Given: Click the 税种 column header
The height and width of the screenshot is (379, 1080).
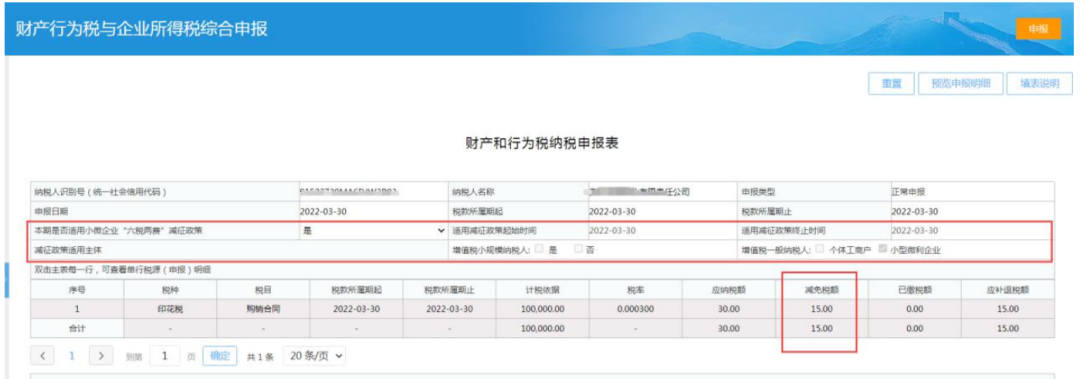Looking at the screenshot, I should 169,290.
